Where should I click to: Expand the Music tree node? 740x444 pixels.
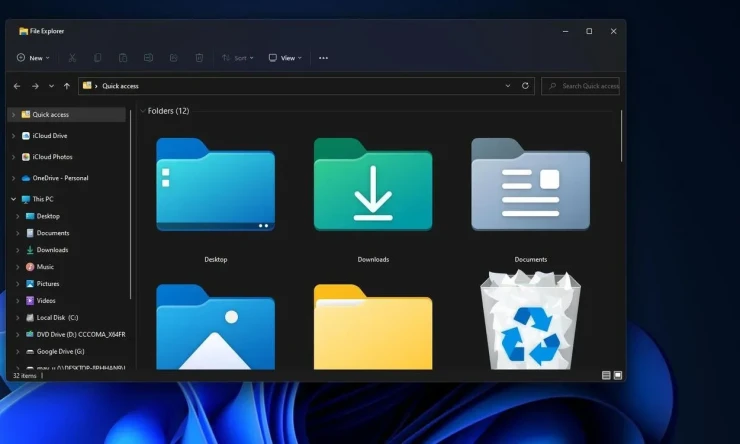click(18, 267)
